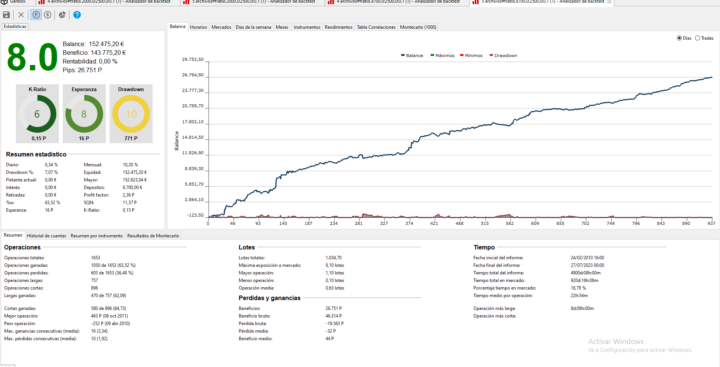This screenshot has width=720, height=367.
Task: Click the Estadísticas button
Action: tap(15, 27)
